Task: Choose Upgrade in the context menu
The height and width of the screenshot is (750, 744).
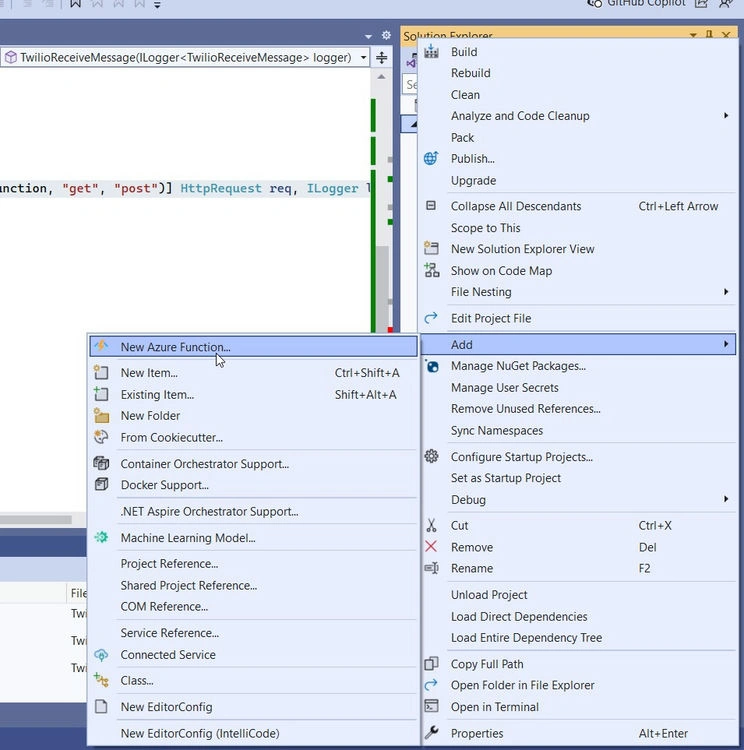Action: (x=473, y=181)
